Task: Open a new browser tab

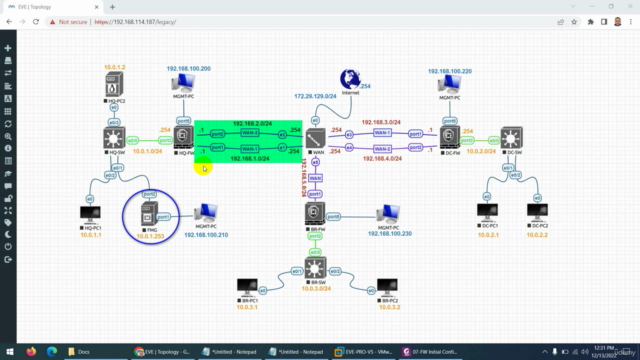Action: (112, 7)
